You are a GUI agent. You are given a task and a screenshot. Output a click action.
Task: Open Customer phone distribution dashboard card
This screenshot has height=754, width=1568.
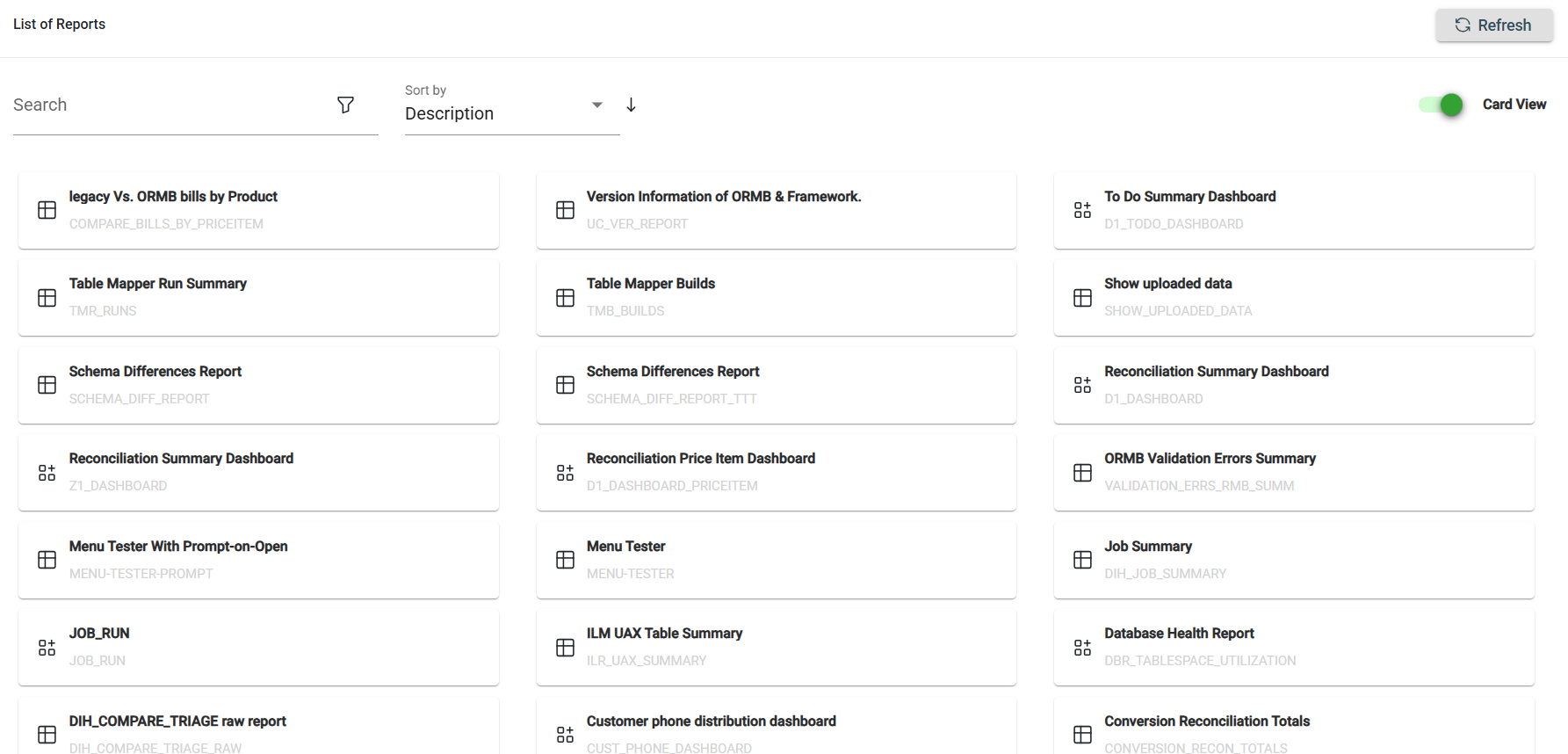(776, 729)
